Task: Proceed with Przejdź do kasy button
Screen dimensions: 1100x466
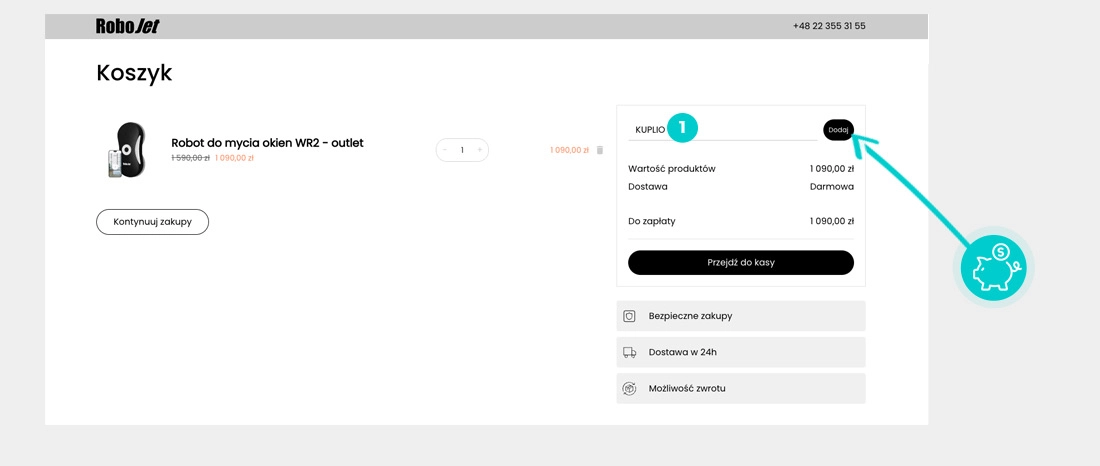Action: coord(740,262)
